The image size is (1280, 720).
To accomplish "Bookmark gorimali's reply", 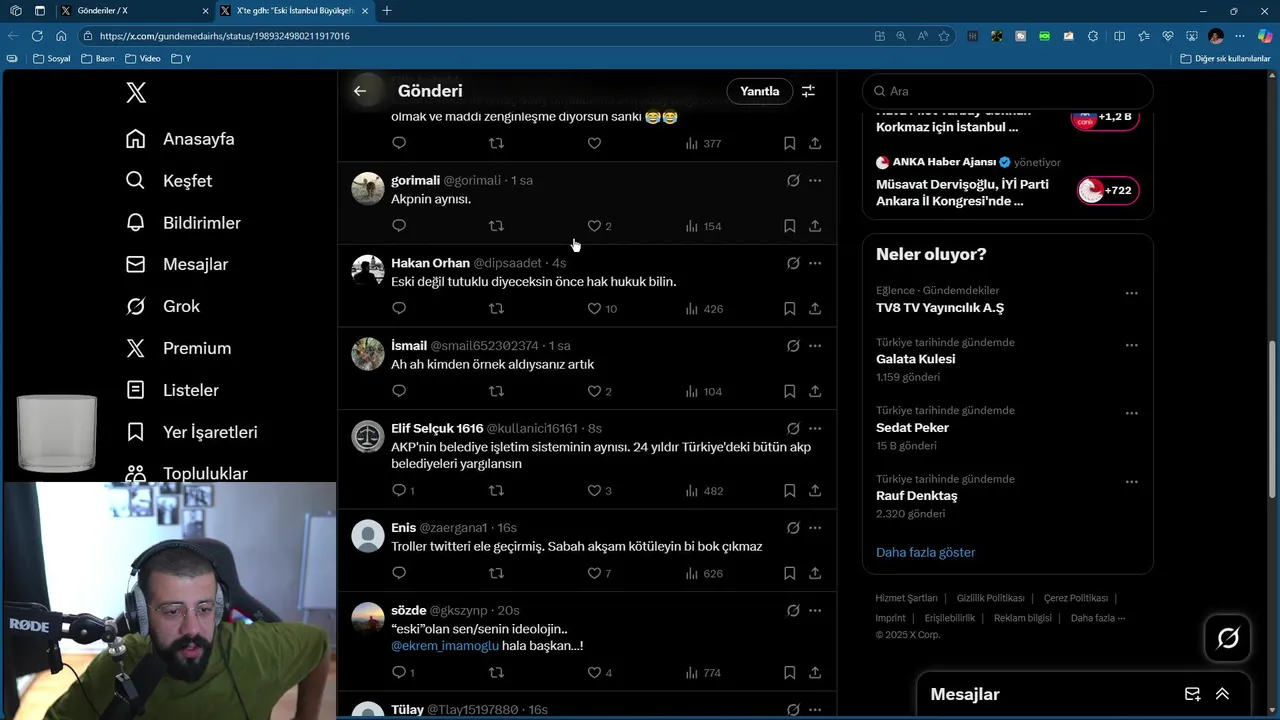I will point(789,226).
